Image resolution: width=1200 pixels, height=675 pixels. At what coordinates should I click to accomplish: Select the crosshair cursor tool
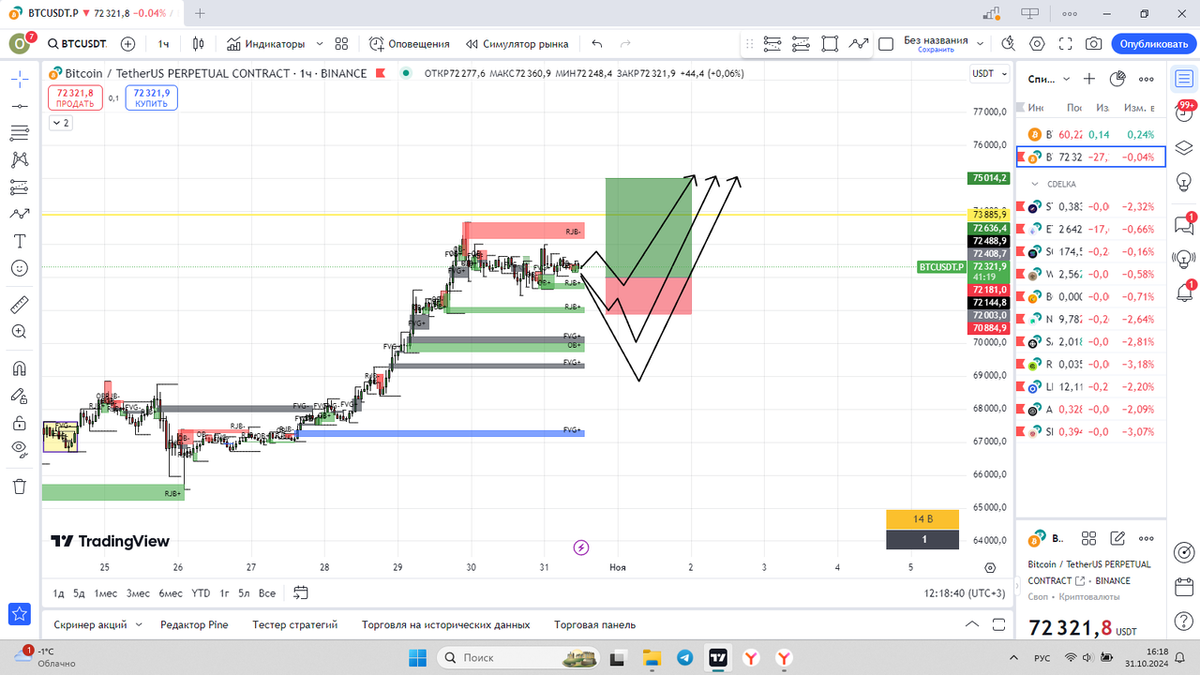19,78
